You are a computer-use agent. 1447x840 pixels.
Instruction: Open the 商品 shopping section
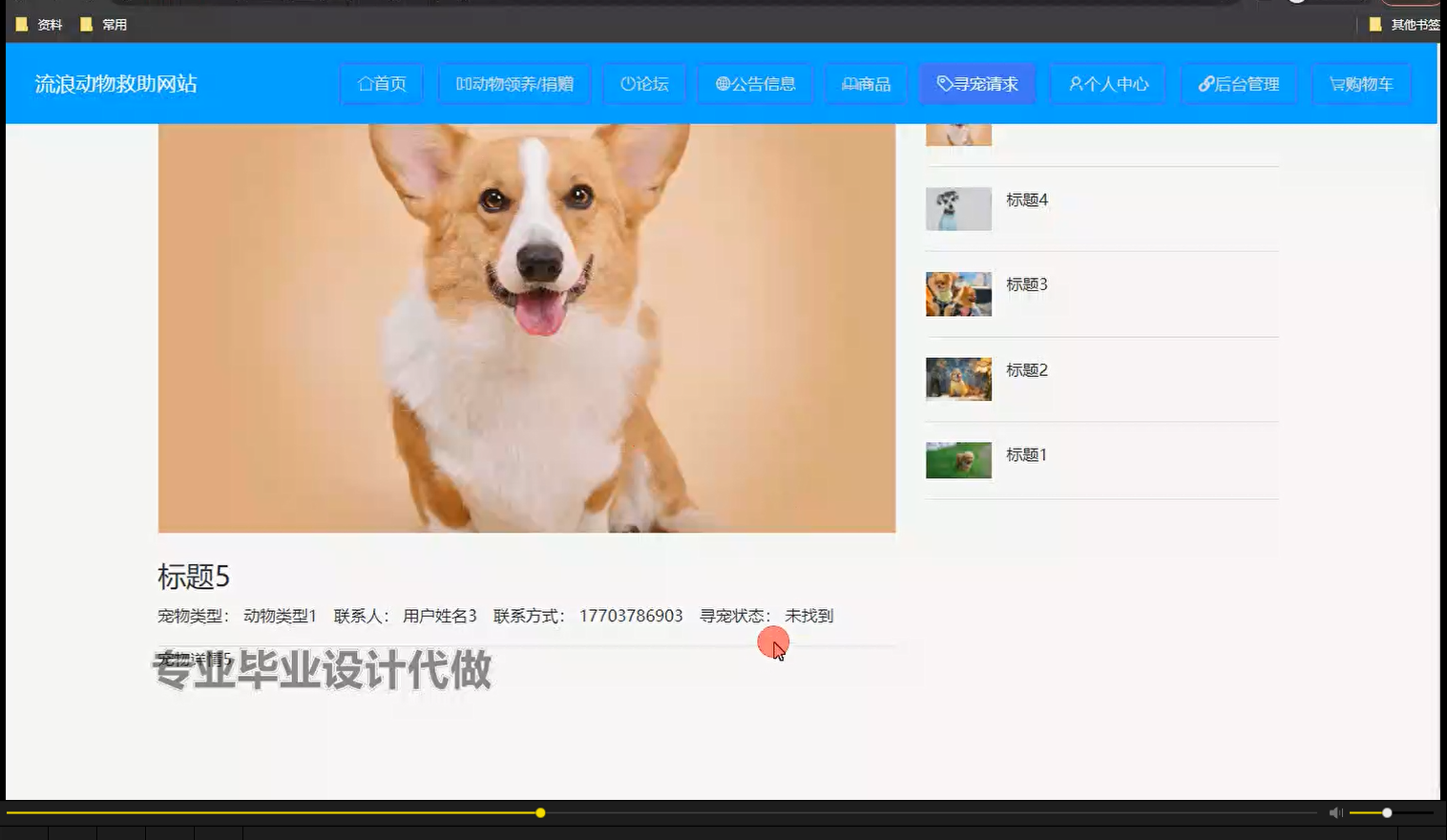click(865, 83)
